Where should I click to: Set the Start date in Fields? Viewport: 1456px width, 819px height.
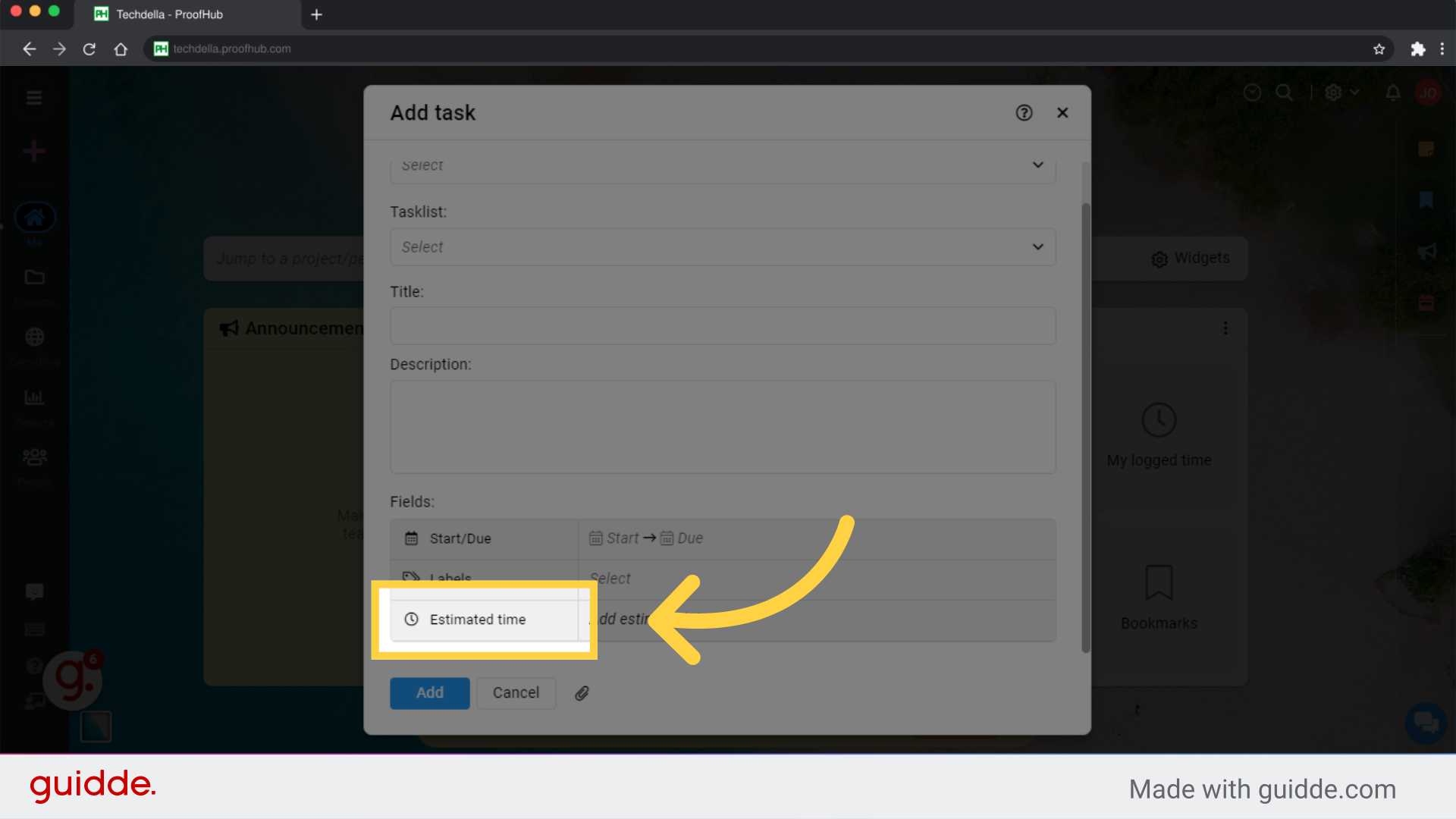coord(614,538)
